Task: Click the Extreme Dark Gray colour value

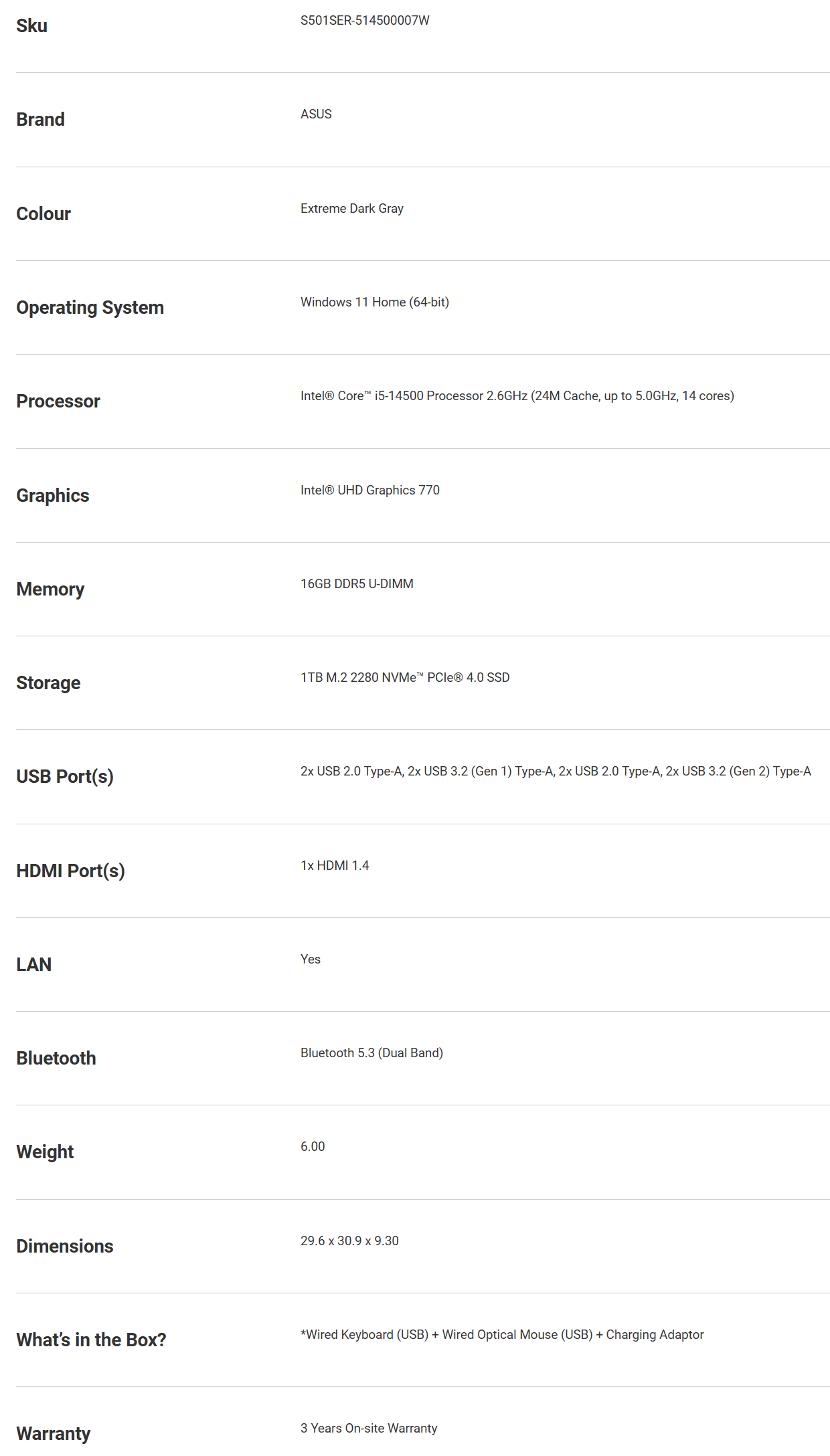Action: (352, 209)
